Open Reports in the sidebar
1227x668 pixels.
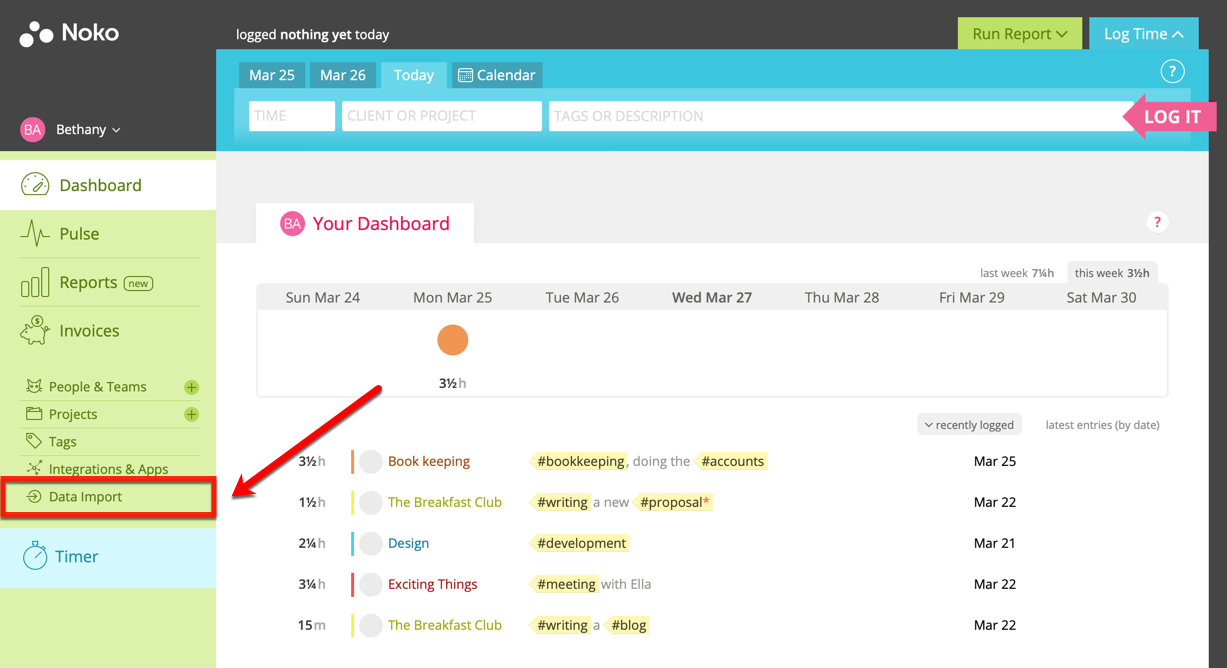[88, 282]
